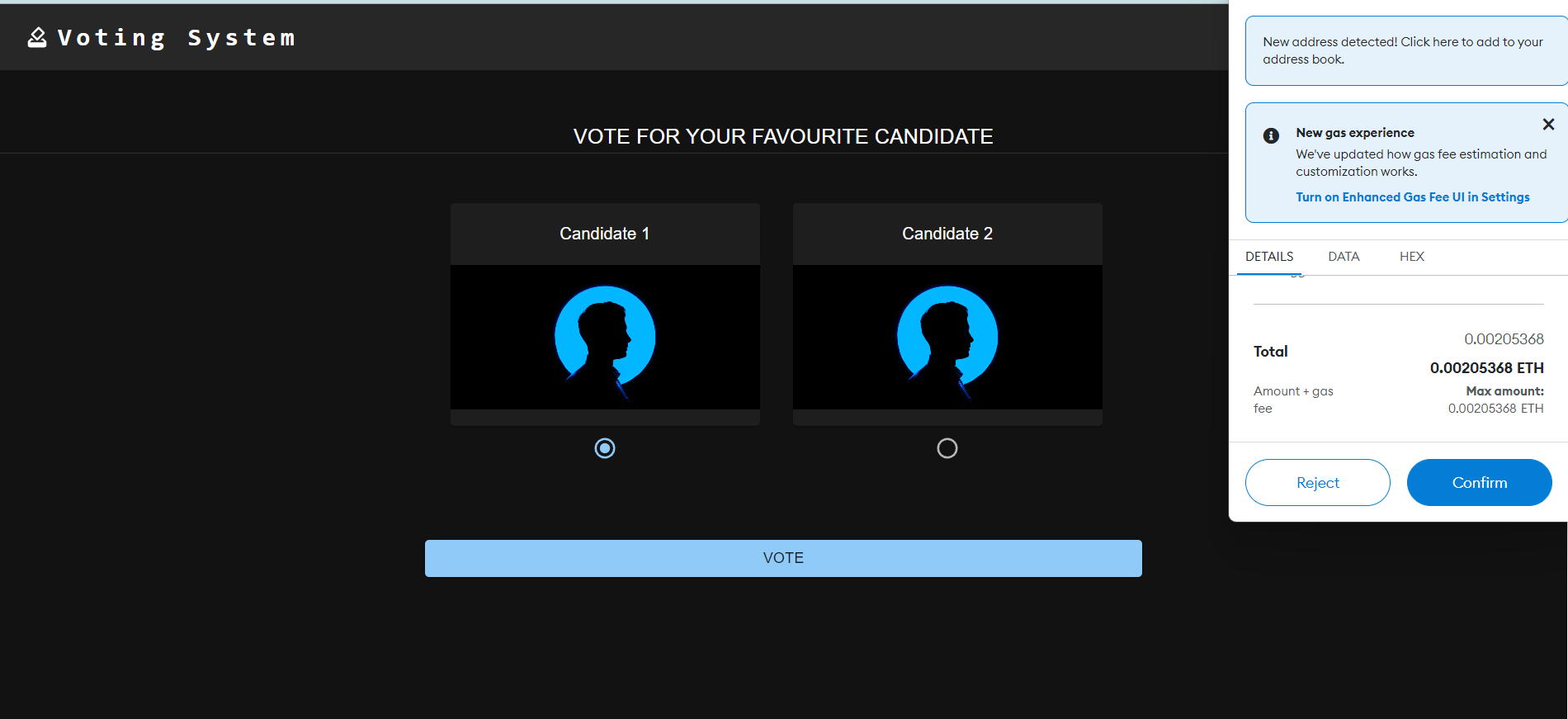Select the radio button under Candidate 1
The image size is (1568, 719).
tap(604, 448)
